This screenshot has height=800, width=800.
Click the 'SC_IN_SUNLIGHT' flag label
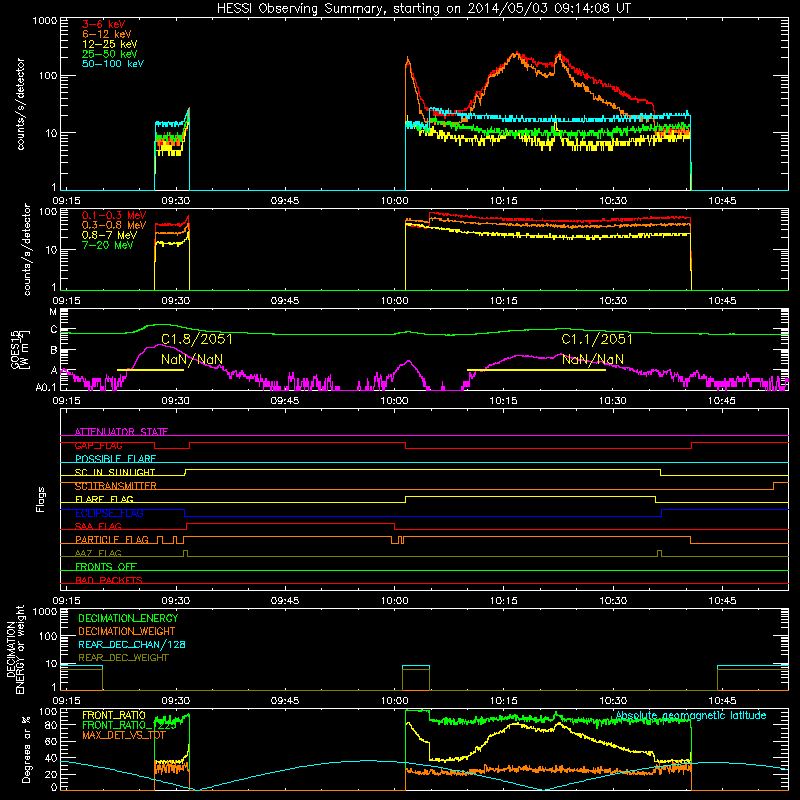tap(115, 472)
